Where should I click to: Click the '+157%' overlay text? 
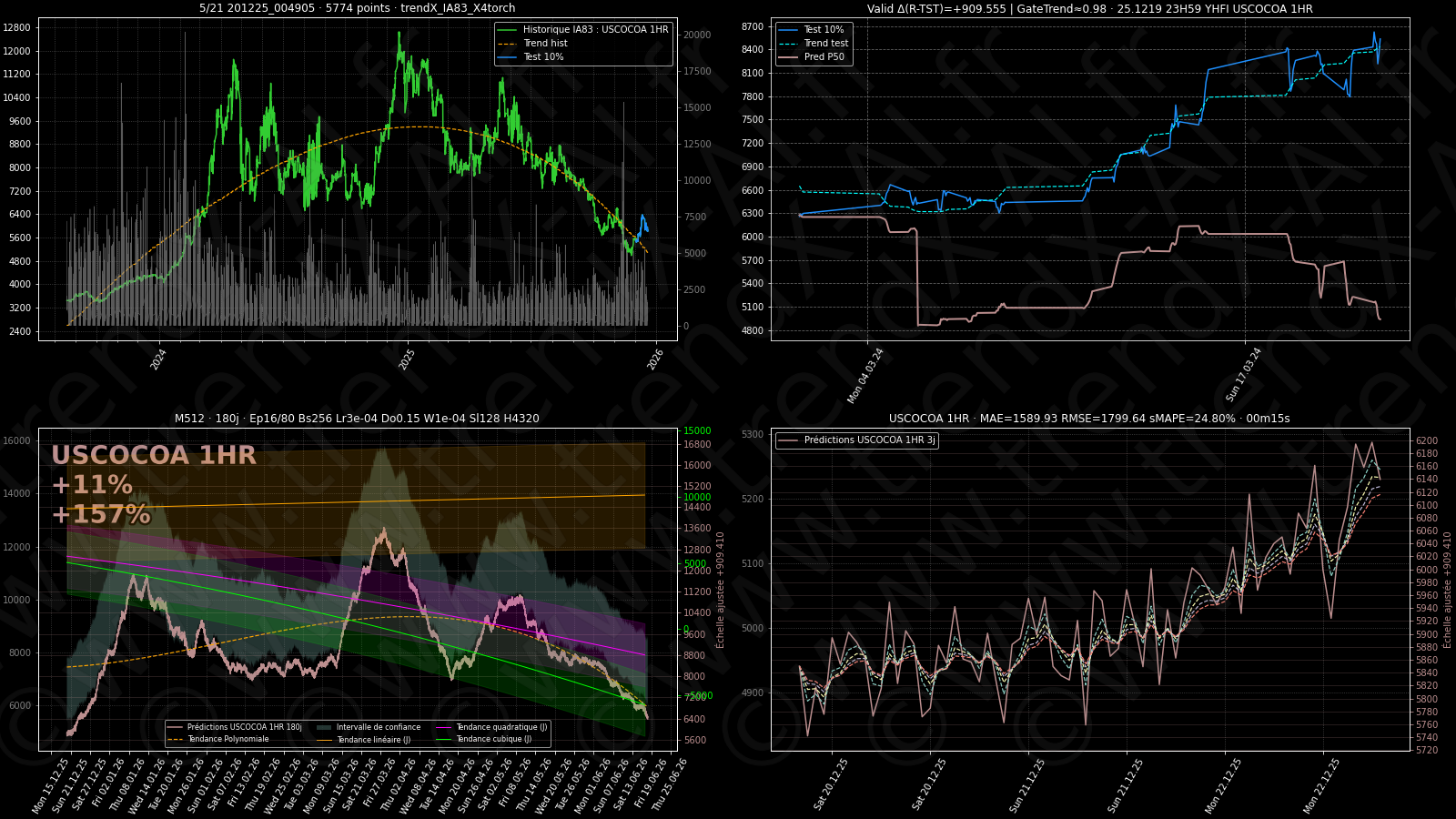101,514
